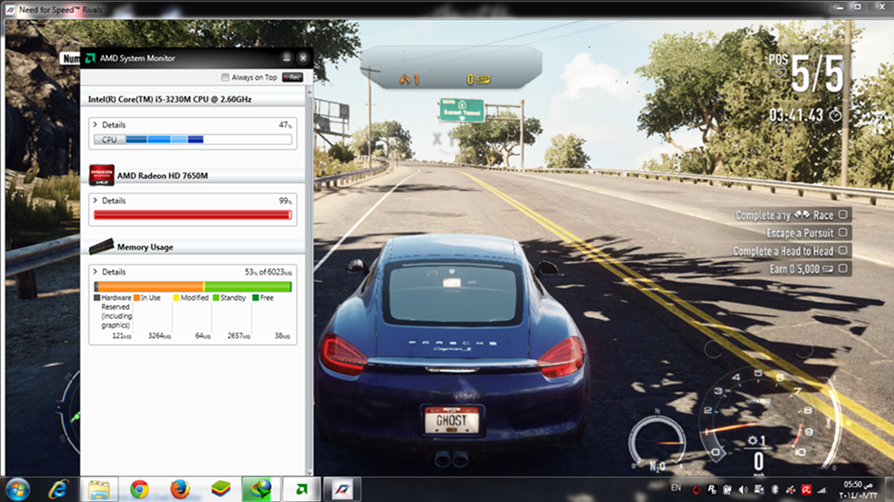Open Google Chrome from the taskbar
The image size is (894, 502).
139,489
